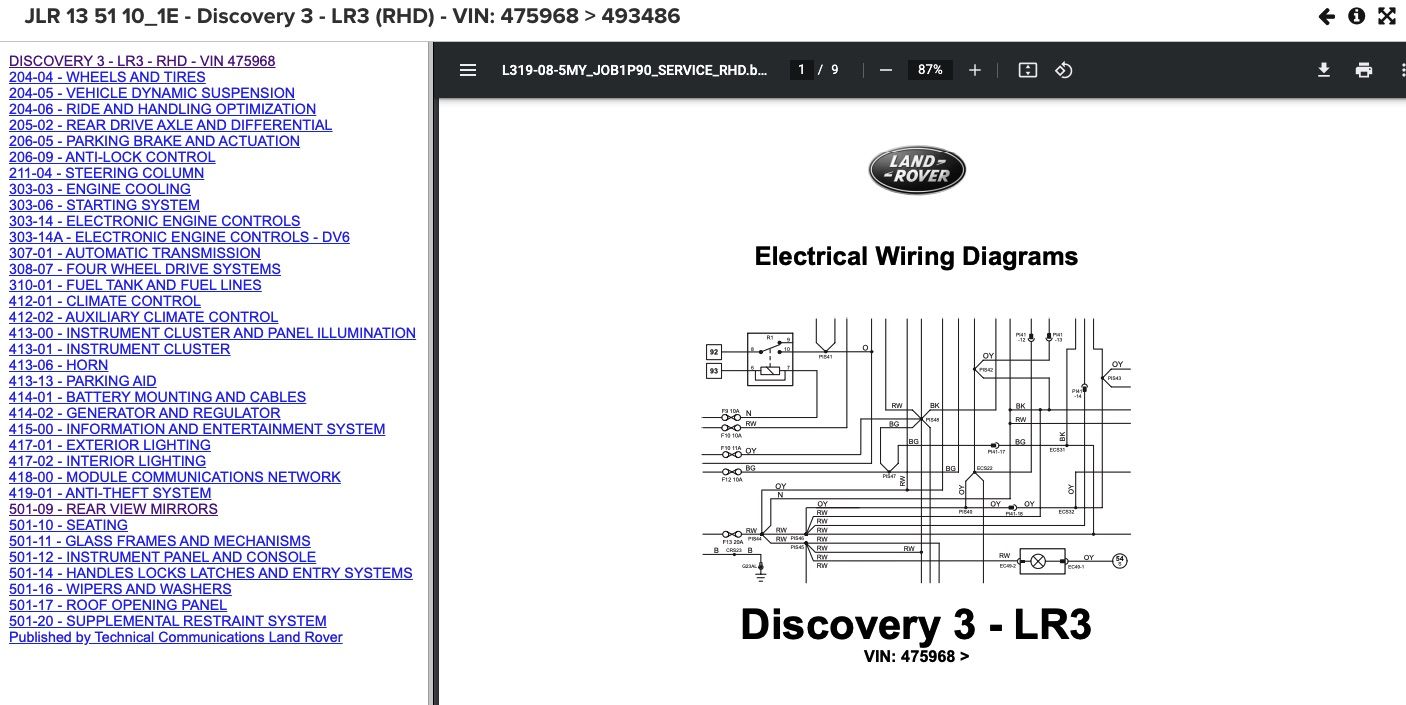Click the fit to page icon
The width and height of the screenshot is (1406, 705).
pos(1027,70)
